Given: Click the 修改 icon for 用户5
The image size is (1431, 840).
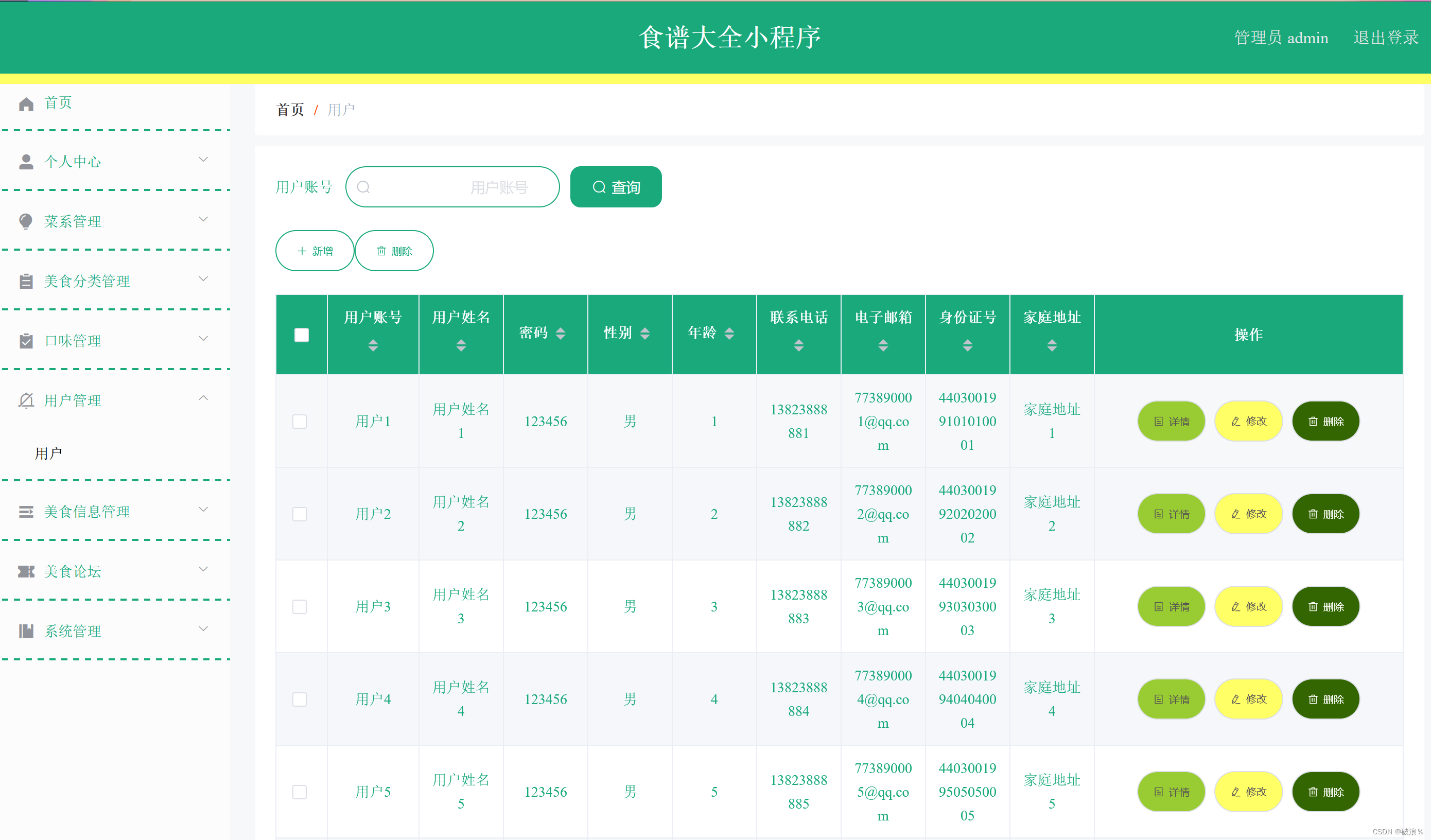Looking at the screenshot, I should point(1250,790).
